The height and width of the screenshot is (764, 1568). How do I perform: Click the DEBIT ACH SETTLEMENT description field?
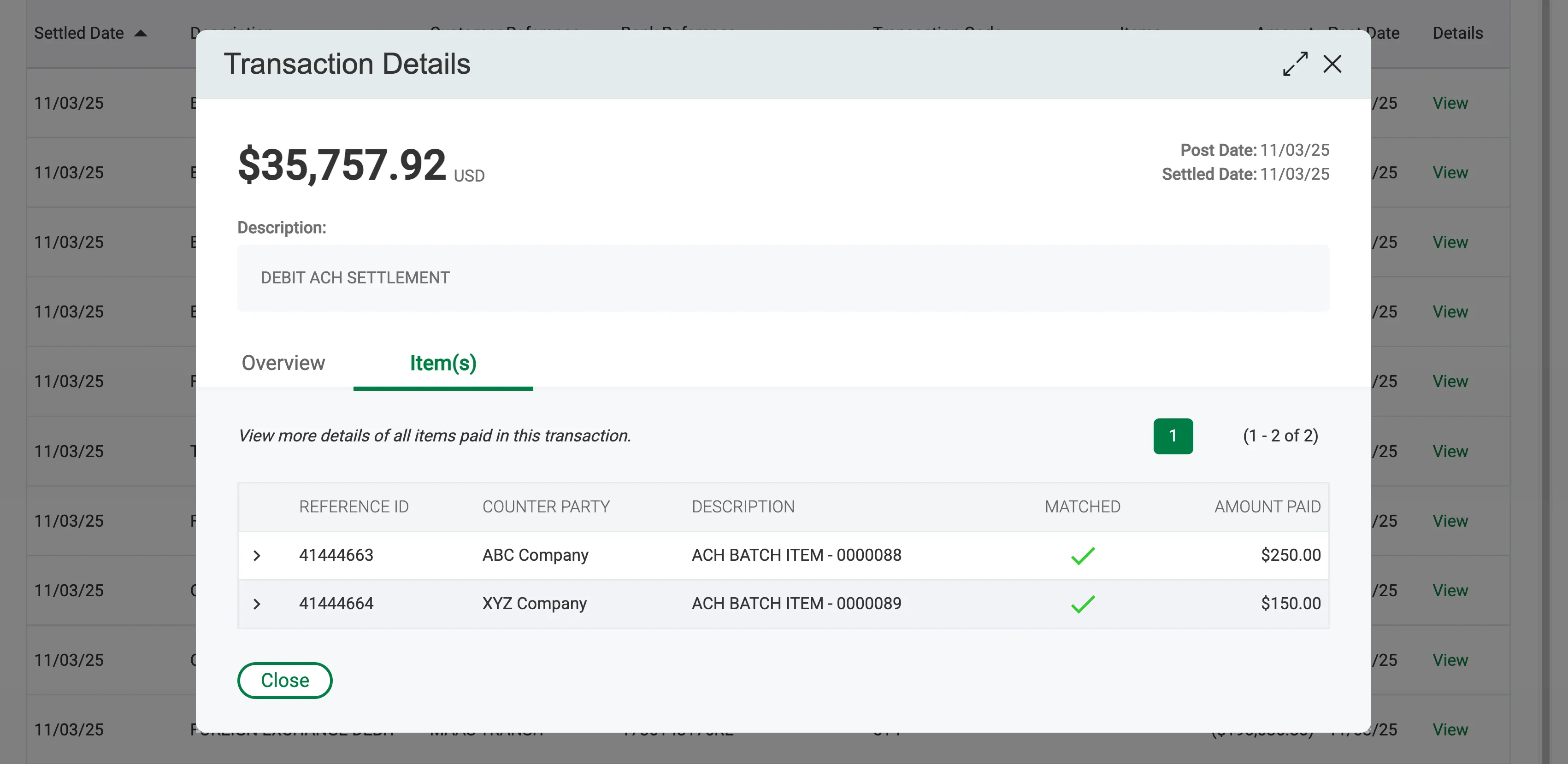tap(783, 277)
